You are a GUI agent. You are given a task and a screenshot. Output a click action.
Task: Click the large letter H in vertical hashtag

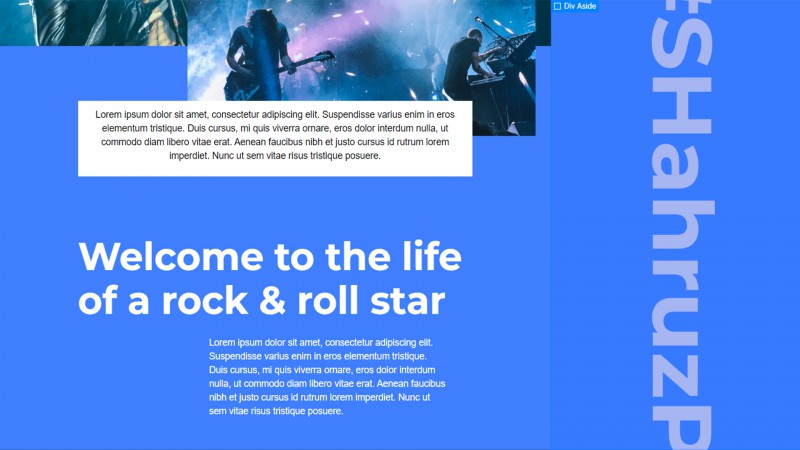tap(683, 112)
